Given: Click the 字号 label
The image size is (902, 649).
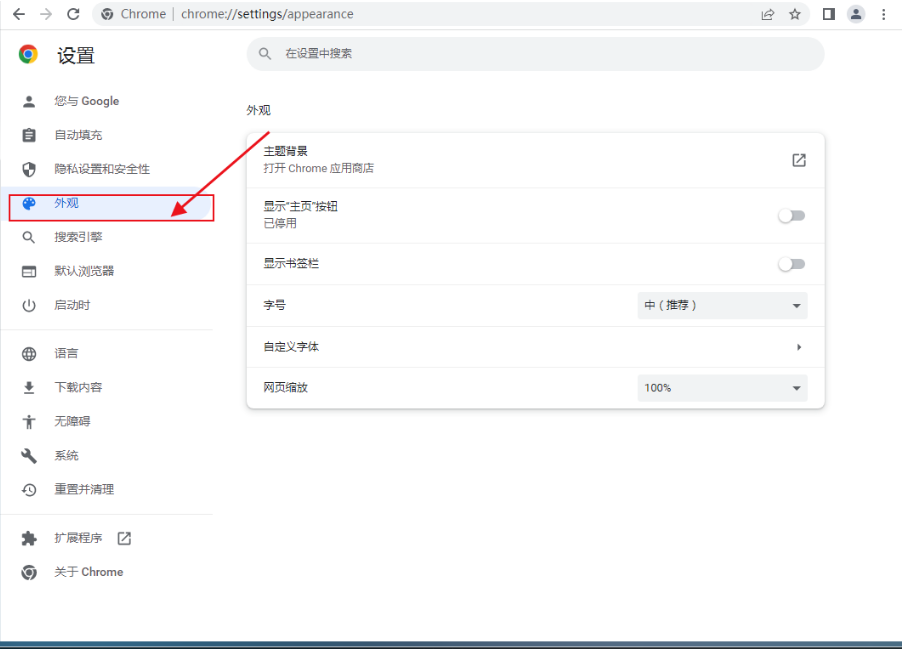Looking at the screenshot, I should [274, 306].
